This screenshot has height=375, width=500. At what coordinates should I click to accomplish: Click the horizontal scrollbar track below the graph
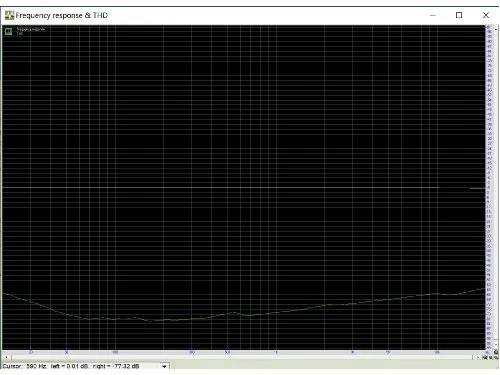pyautogui.click(x=242, y=357)
